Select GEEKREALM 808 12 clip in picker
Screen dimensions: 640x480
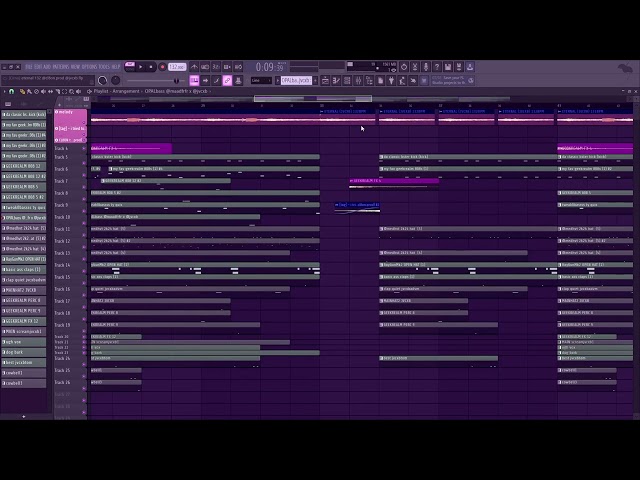click(24, 166)
